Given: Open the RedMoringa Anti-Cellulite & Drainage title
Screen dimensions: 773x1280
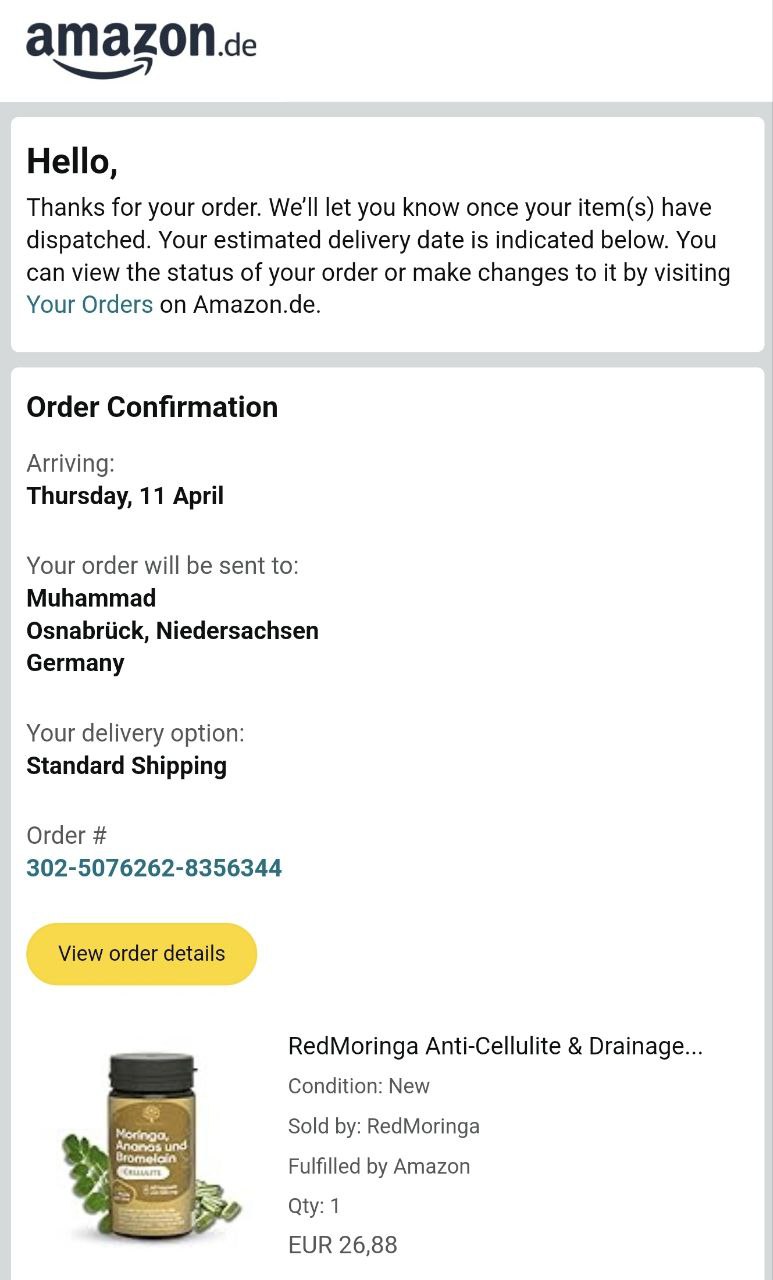Looking at the screenshot, I should pos(495,1046).
